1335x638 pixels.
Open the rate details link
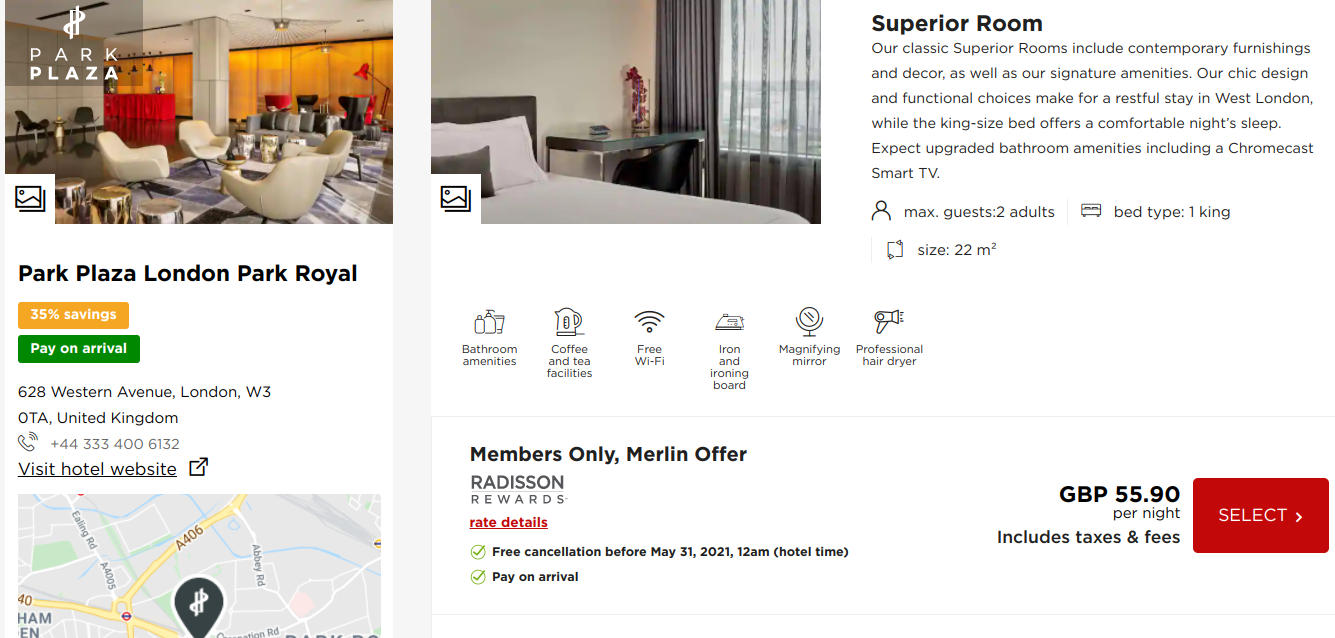(508, 522)
